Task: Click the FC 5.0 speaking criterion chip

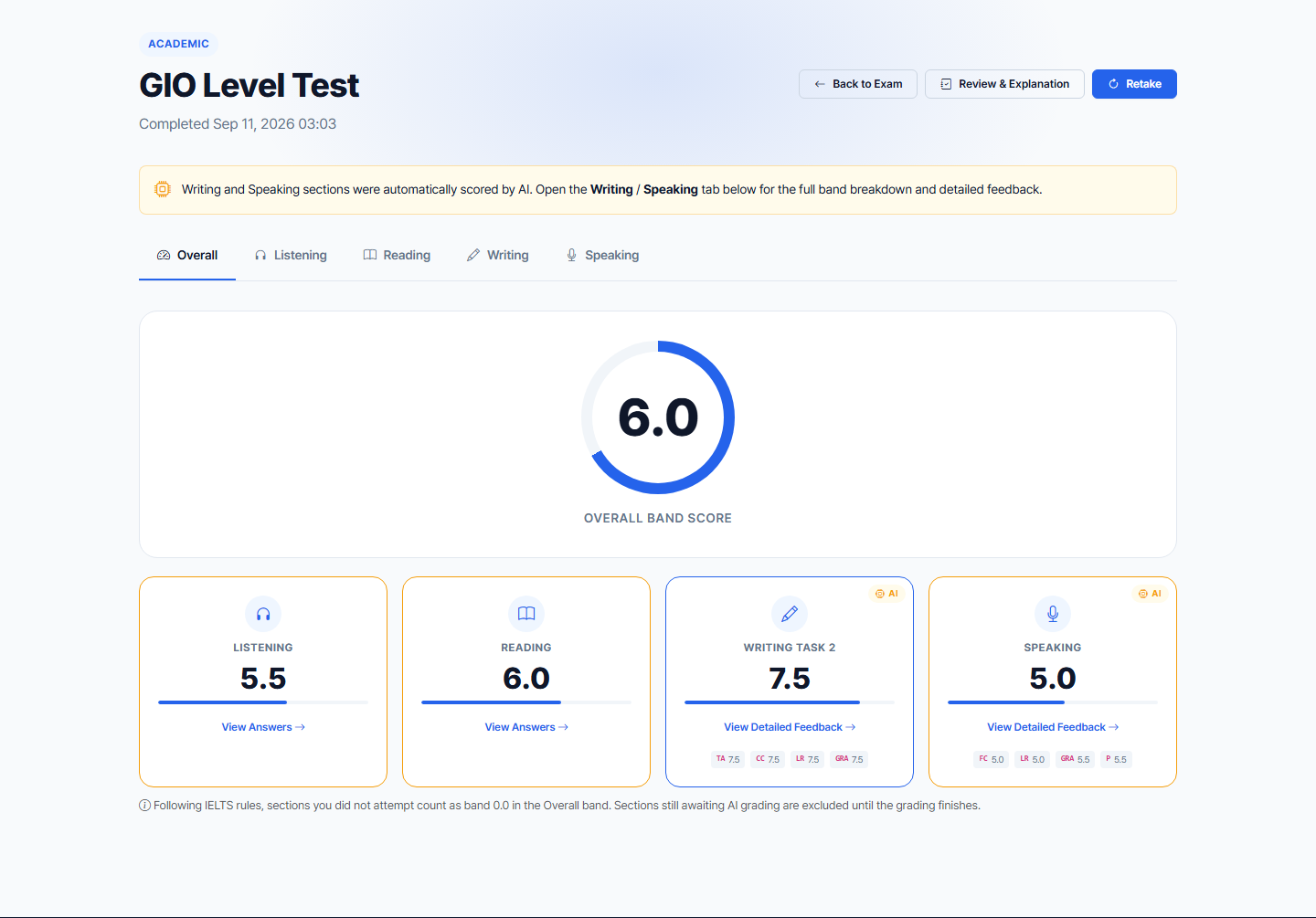Action: click(991, 759)
